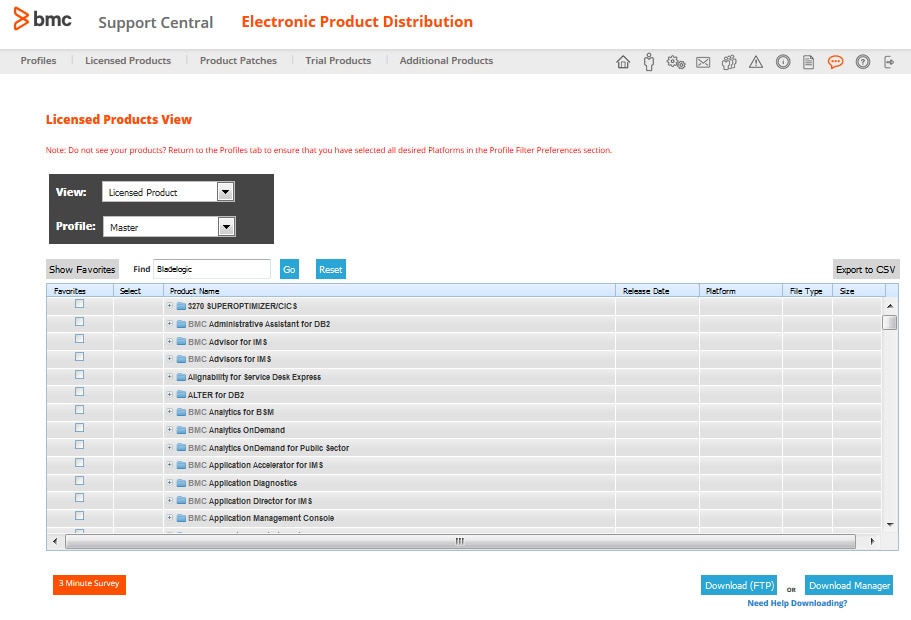Viewport: 911px width, 620px height.
Task: Open the user profile person icon
Action: point(649,62)
